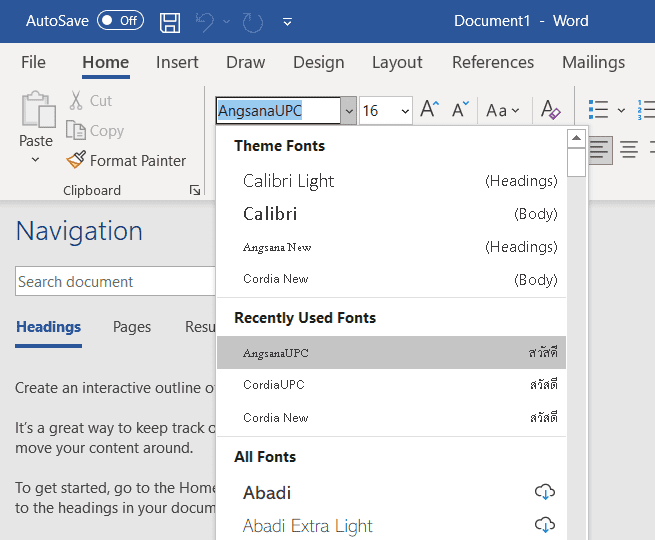Image resolution: width=655 pixels, height=540 pixels.
Task: Open the Bullets library dropdown arrow
Action: click(x=621, y=110)
